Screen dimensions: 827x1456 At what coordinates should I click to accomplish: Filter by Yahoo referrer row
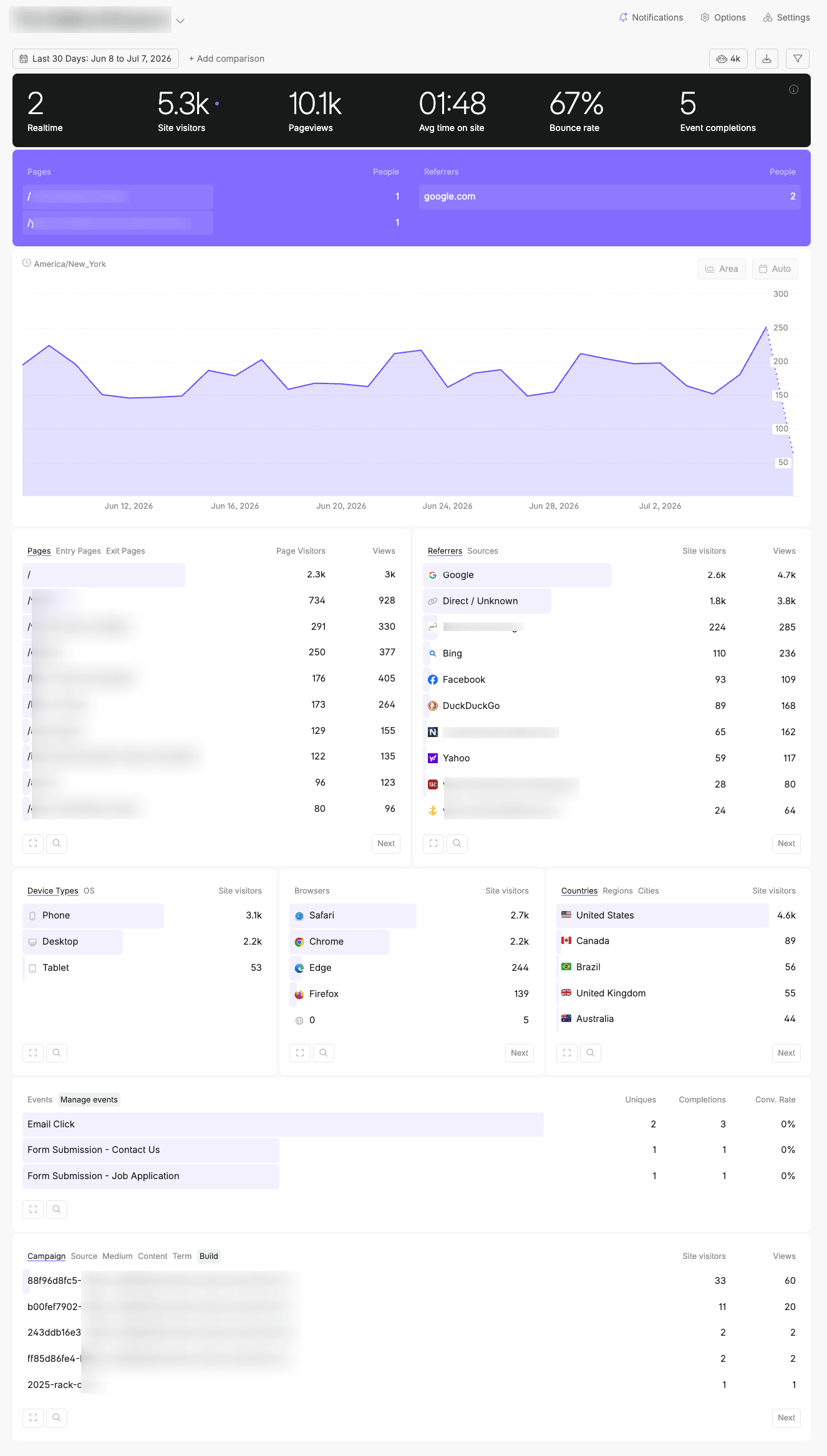tap(612, 758)
